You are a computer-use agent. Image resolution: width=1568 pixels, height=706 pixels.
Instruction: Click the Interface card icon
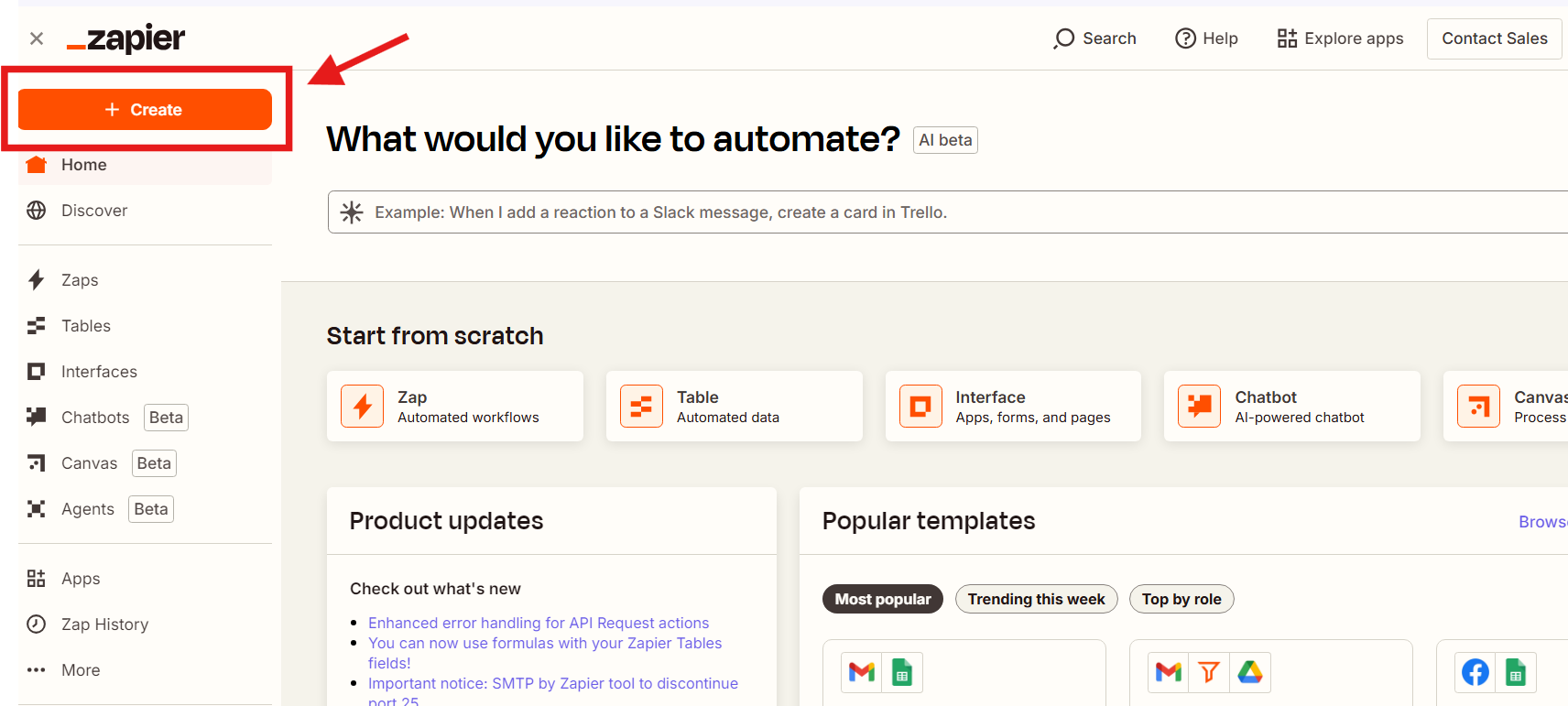(920, 407)
